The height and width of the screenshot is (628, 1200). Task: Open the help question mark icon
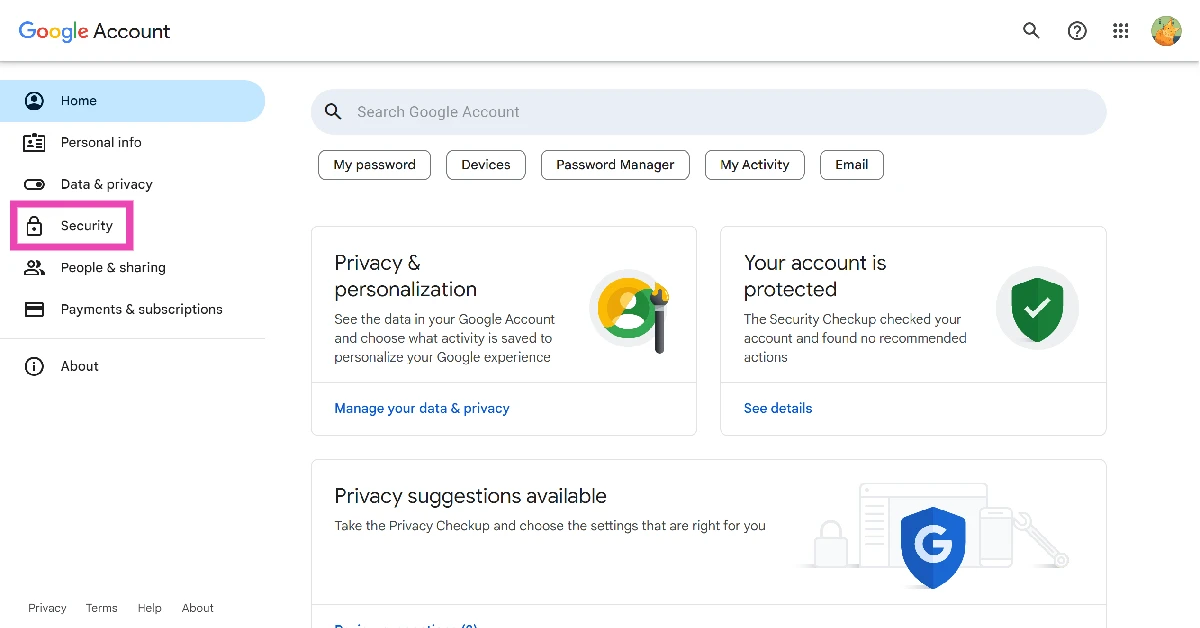coord(1077,31)
